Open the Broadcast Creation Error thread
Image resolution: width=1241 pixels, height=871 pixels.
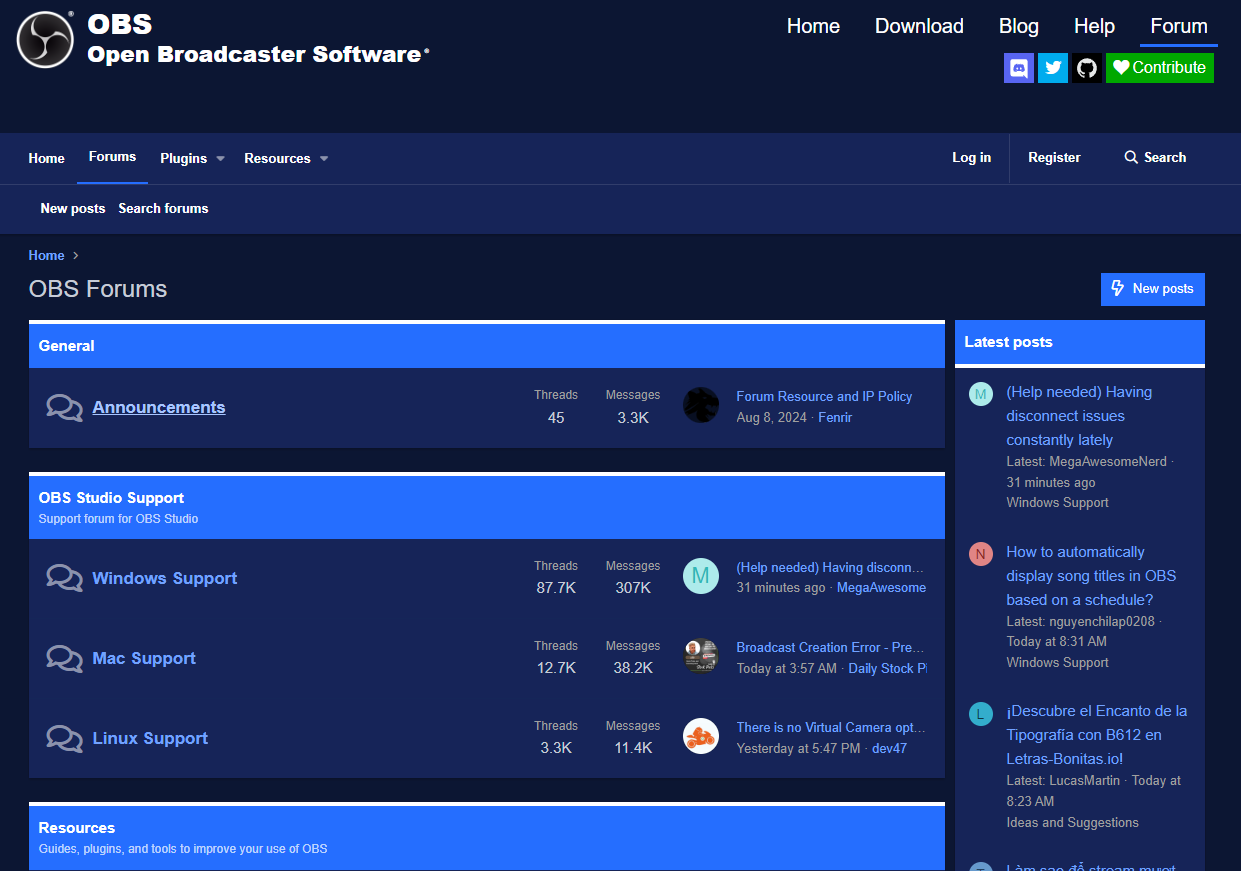[831, 647]
